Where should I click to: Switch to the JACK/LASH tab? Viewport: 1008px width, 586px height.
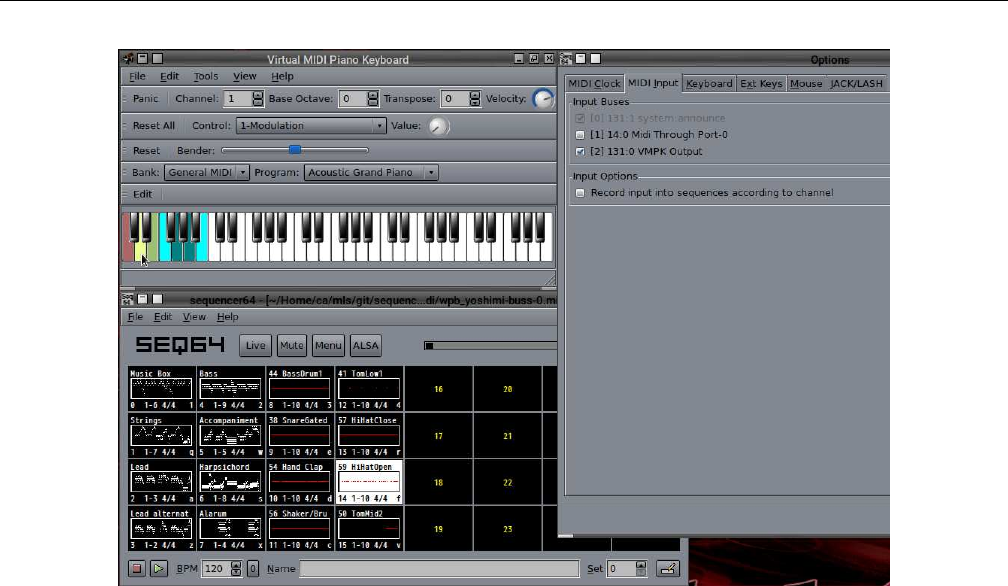tap(856, 84)
